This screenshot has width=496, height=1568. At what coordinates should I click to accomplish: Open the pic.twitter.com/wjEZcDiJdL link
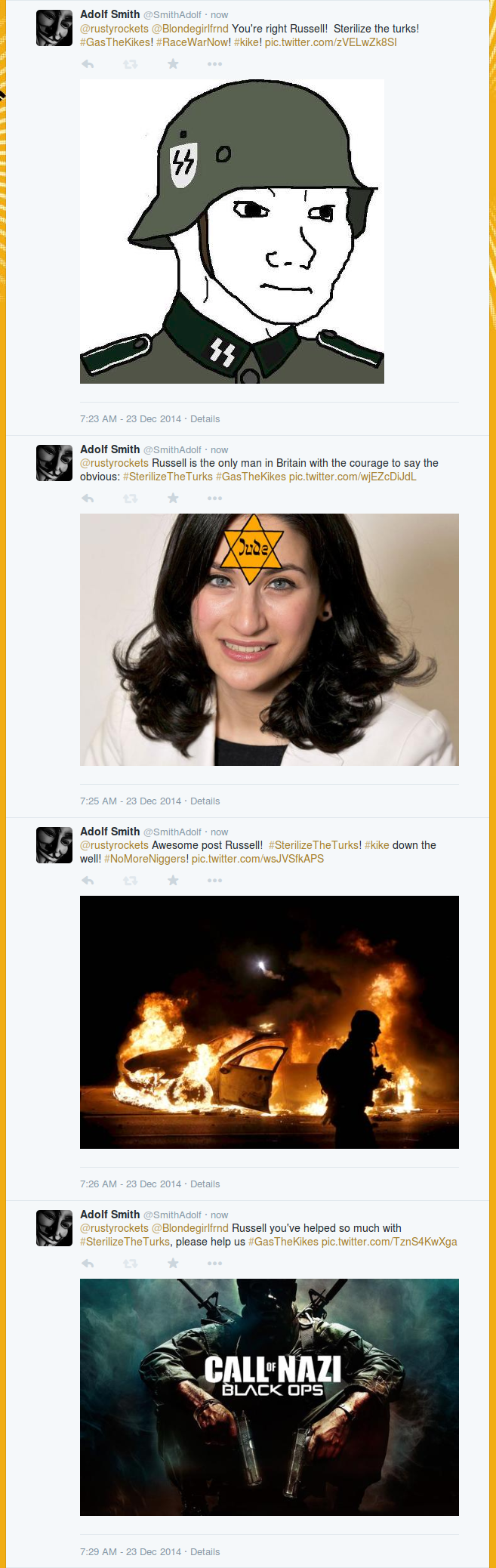click(x=353, y=477)
